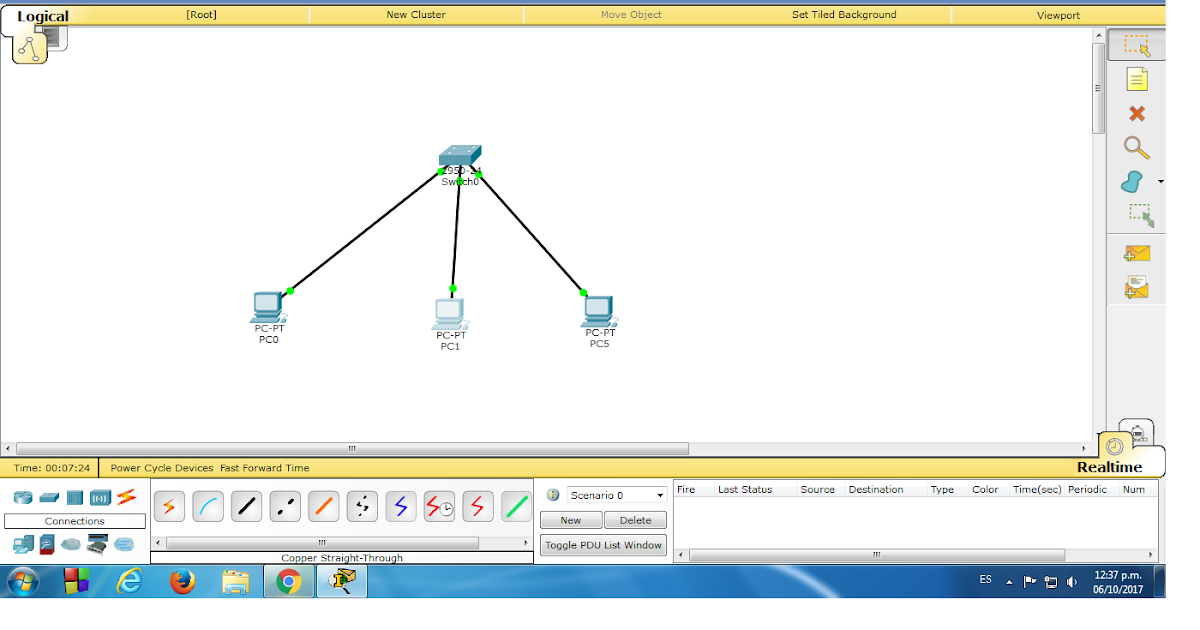Image resolution: width=1200 pixels, height=630 pixels.
Task: Toggle PDU List Window
Action: (603, 545)
